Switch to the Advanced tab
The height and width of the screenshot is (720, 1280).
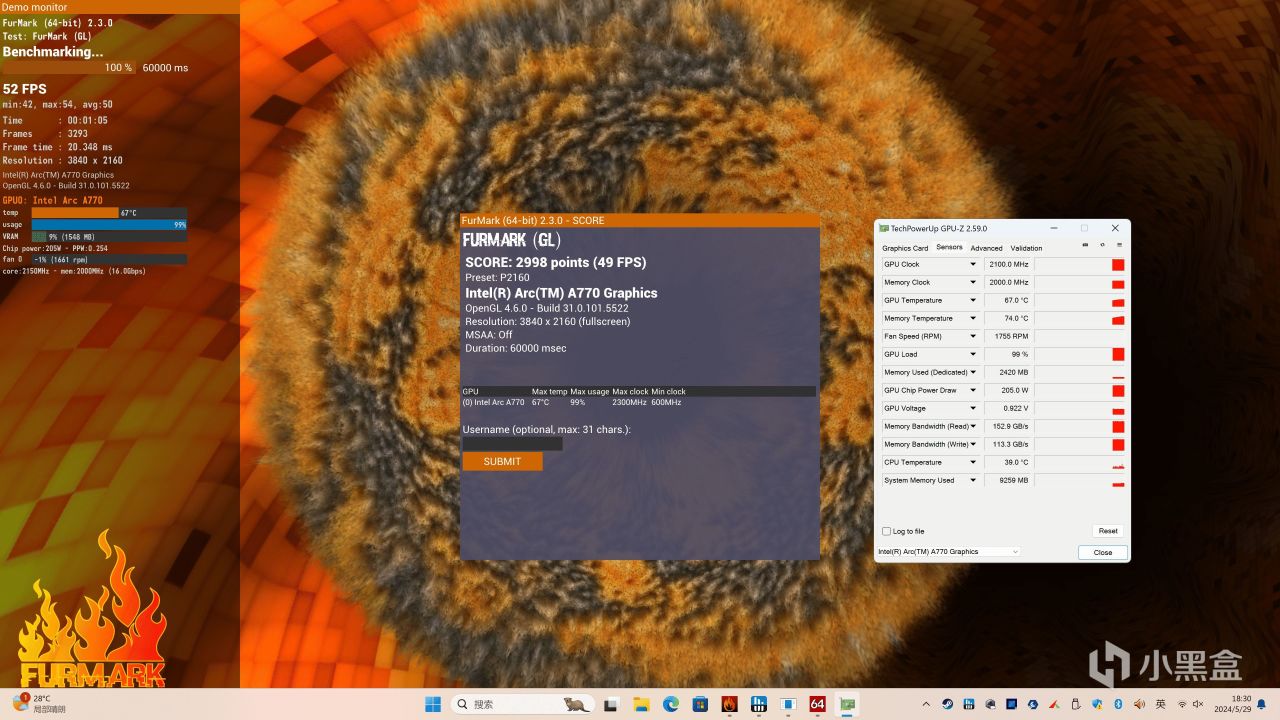coord(986,248)
